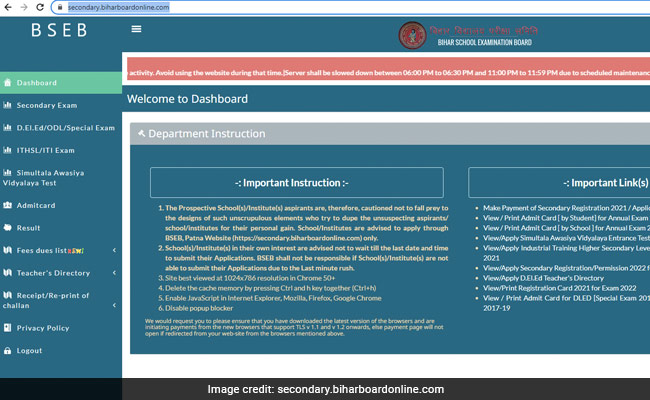The width and height of the screenshot is (650, 400).
Task: Click the Admitcard sidebar icon
Action: click(x=8, y=205)
